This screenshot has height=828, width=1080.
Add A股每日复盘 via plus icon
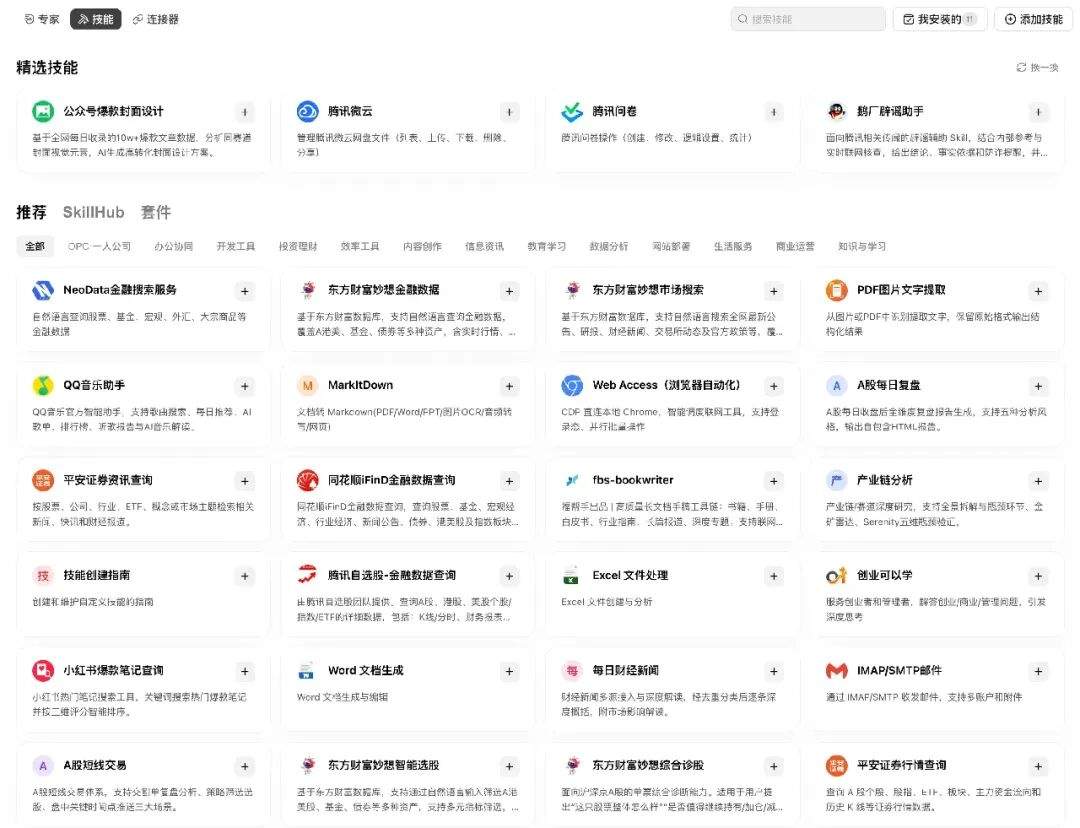1038,386
